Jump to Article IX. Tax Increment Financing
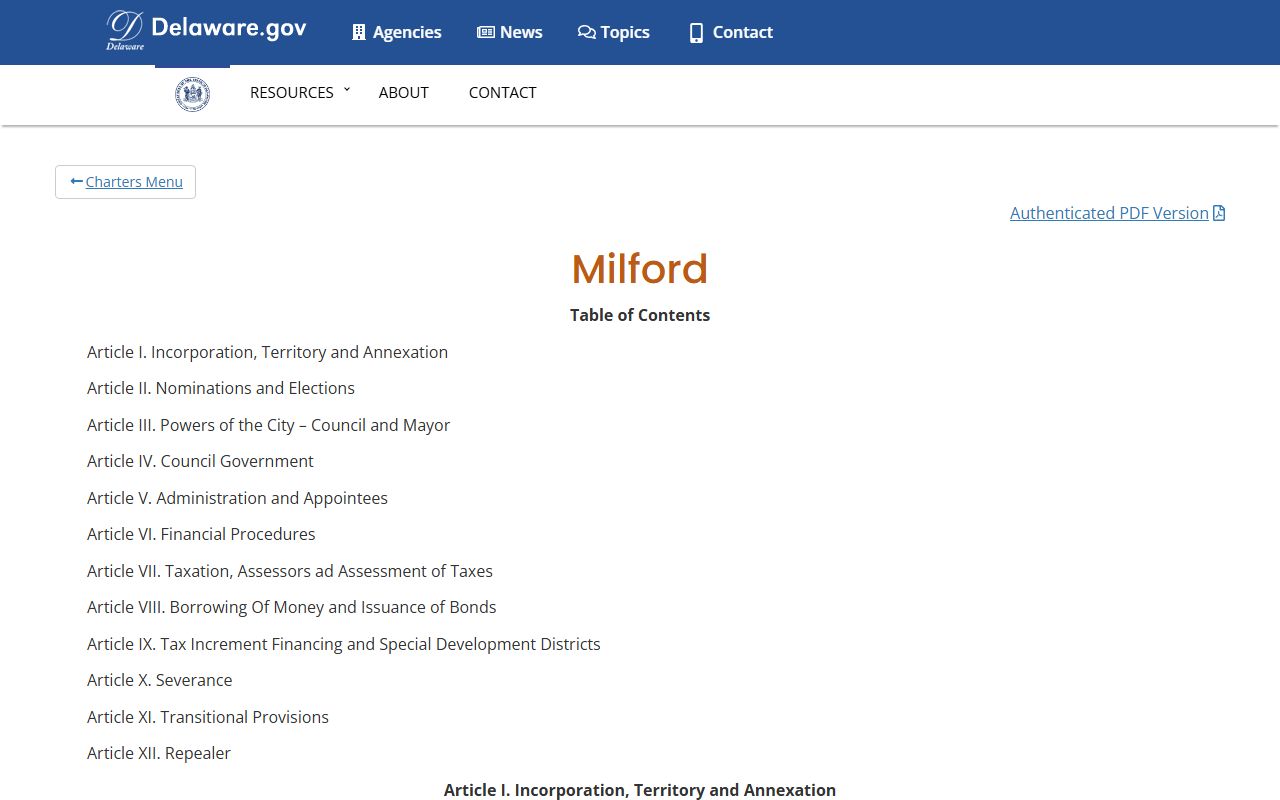1280x800 pixels. pyautogui.click(x=344, y=644)
